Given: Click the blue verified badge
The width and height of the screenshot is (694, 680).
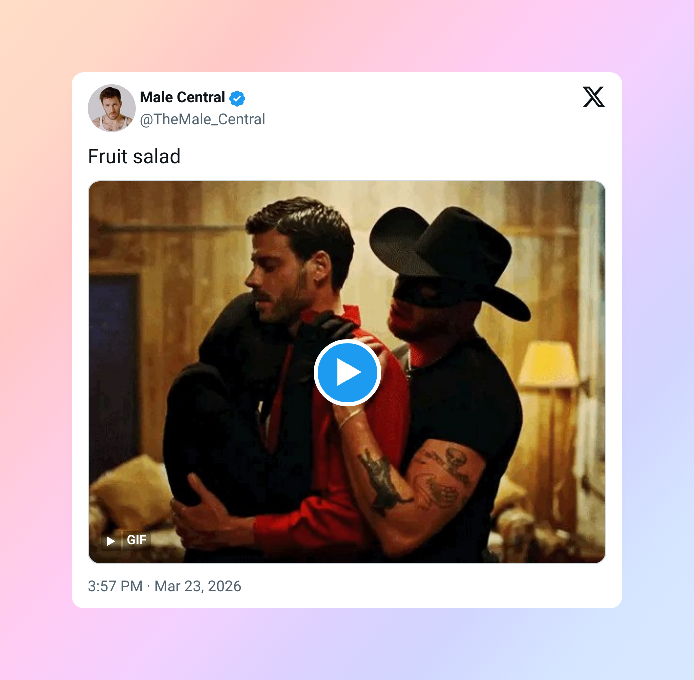Looking at the screenshot, I should 237,98.
